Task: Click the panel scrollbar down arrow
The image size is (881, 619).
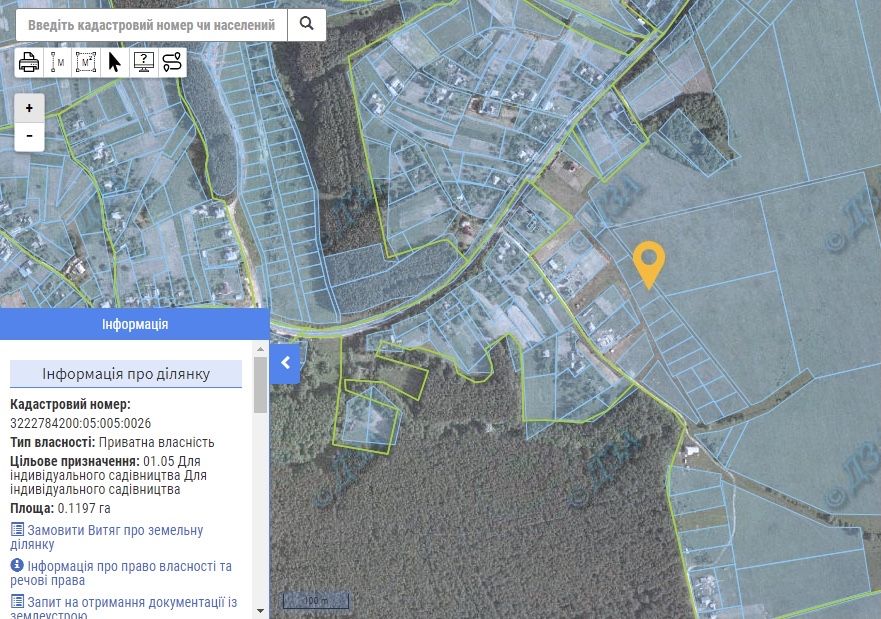Action: (x=260, y=610)
